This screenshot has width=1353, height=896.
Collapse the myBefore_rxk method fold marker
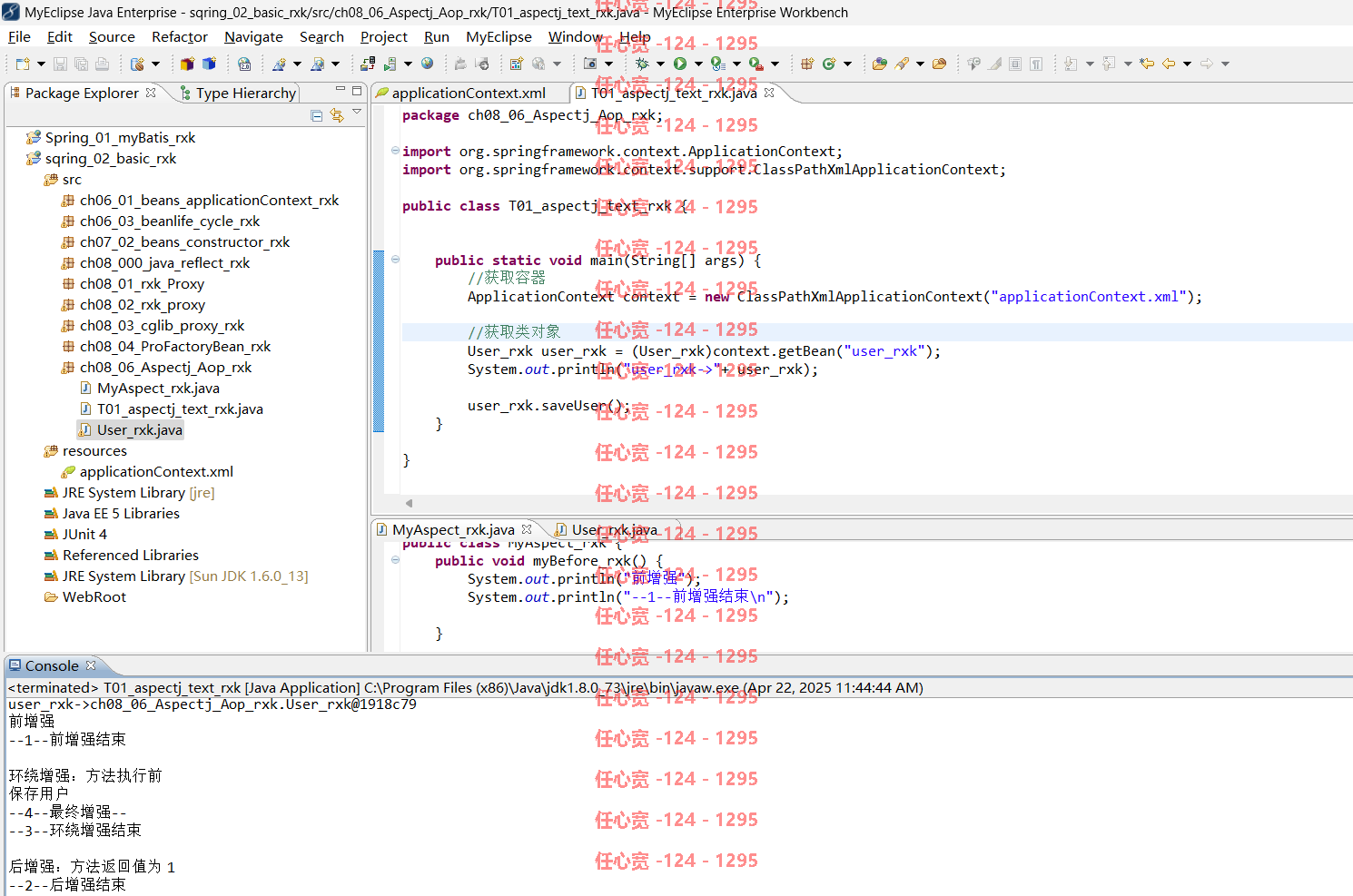tap(395, 560)
